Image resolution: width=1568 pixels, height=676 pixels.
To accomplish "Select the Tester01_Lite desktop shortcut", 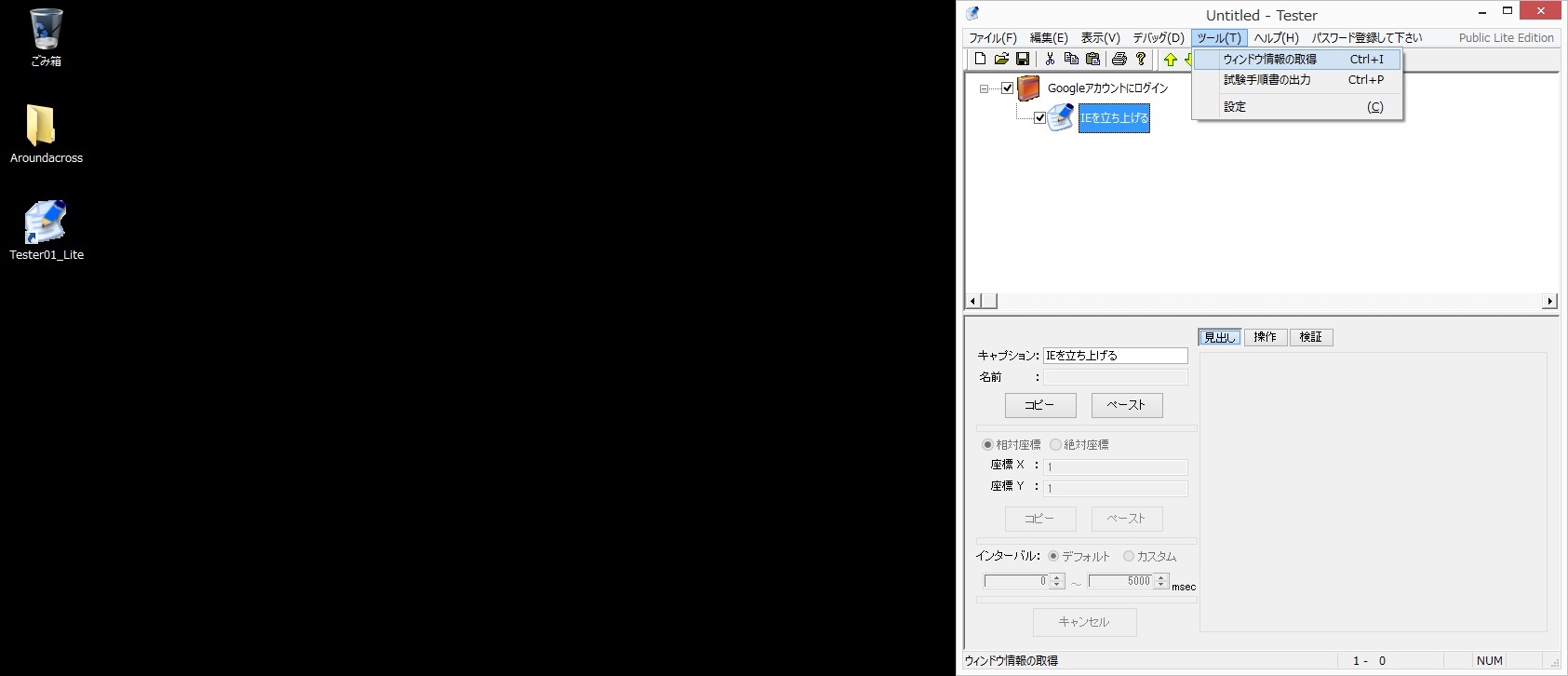I will tap(46, 230).
